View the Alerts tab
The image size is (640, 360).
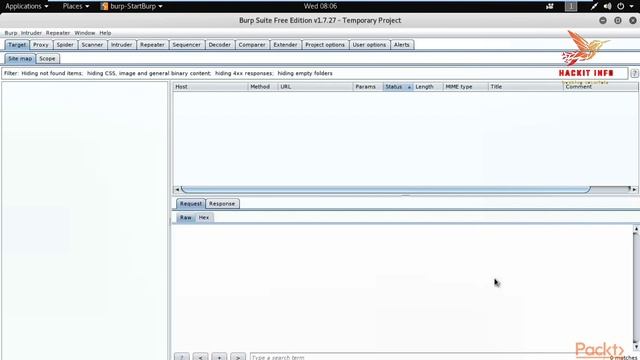[x=402, y=44]
